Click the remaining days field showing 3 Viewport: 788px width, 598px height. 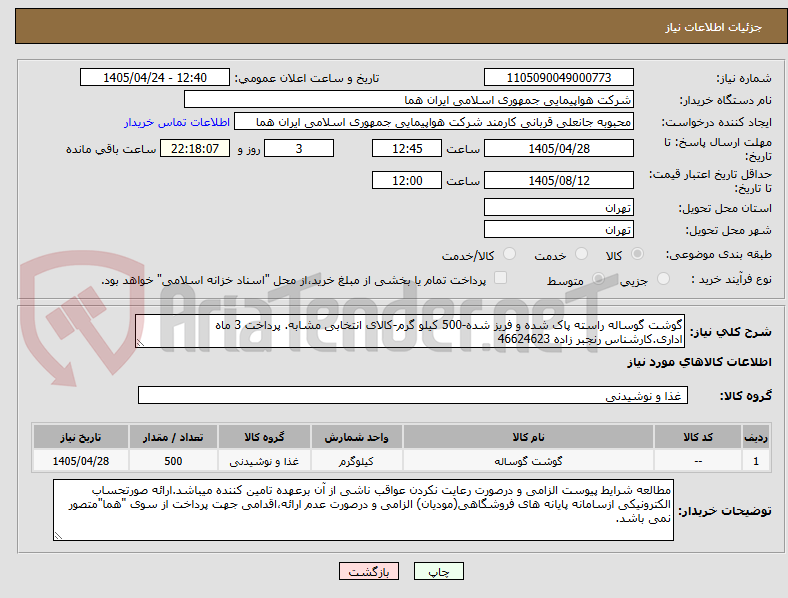[299, 149]
